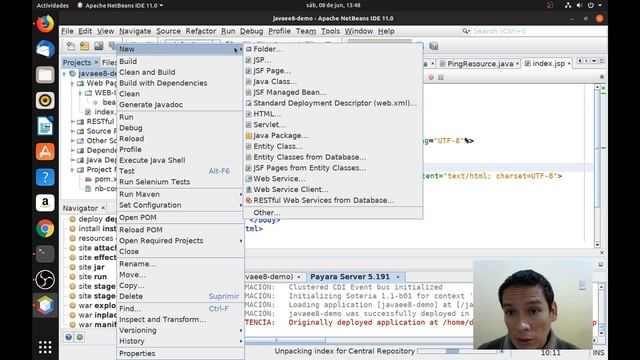
Task: Open Firefox from the Ubuntu dock
Action: point(45,23)
